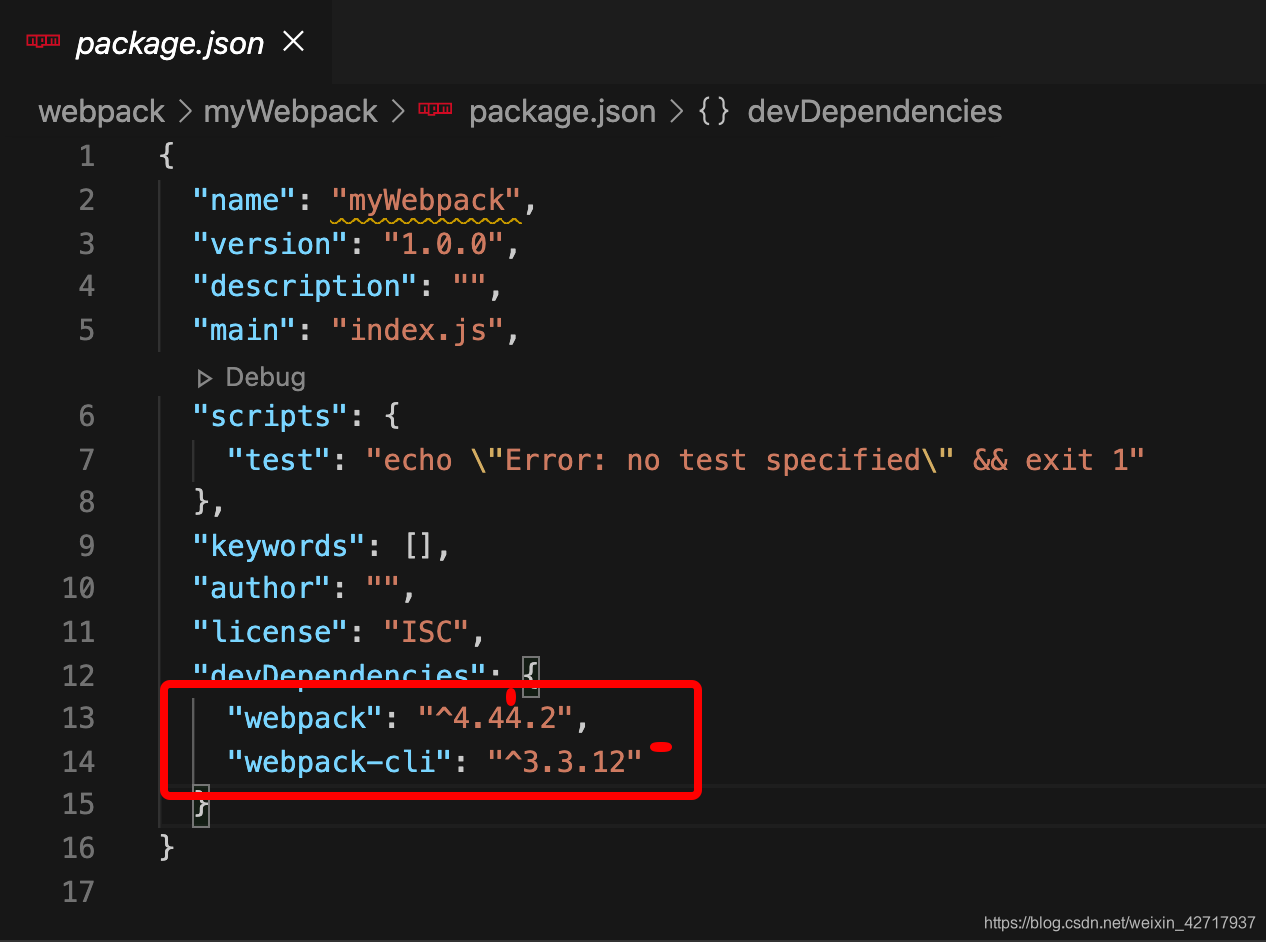The width and height of the screenshot is (1266, 942).
Task: Click the "license" key
Action: point(271,631)
